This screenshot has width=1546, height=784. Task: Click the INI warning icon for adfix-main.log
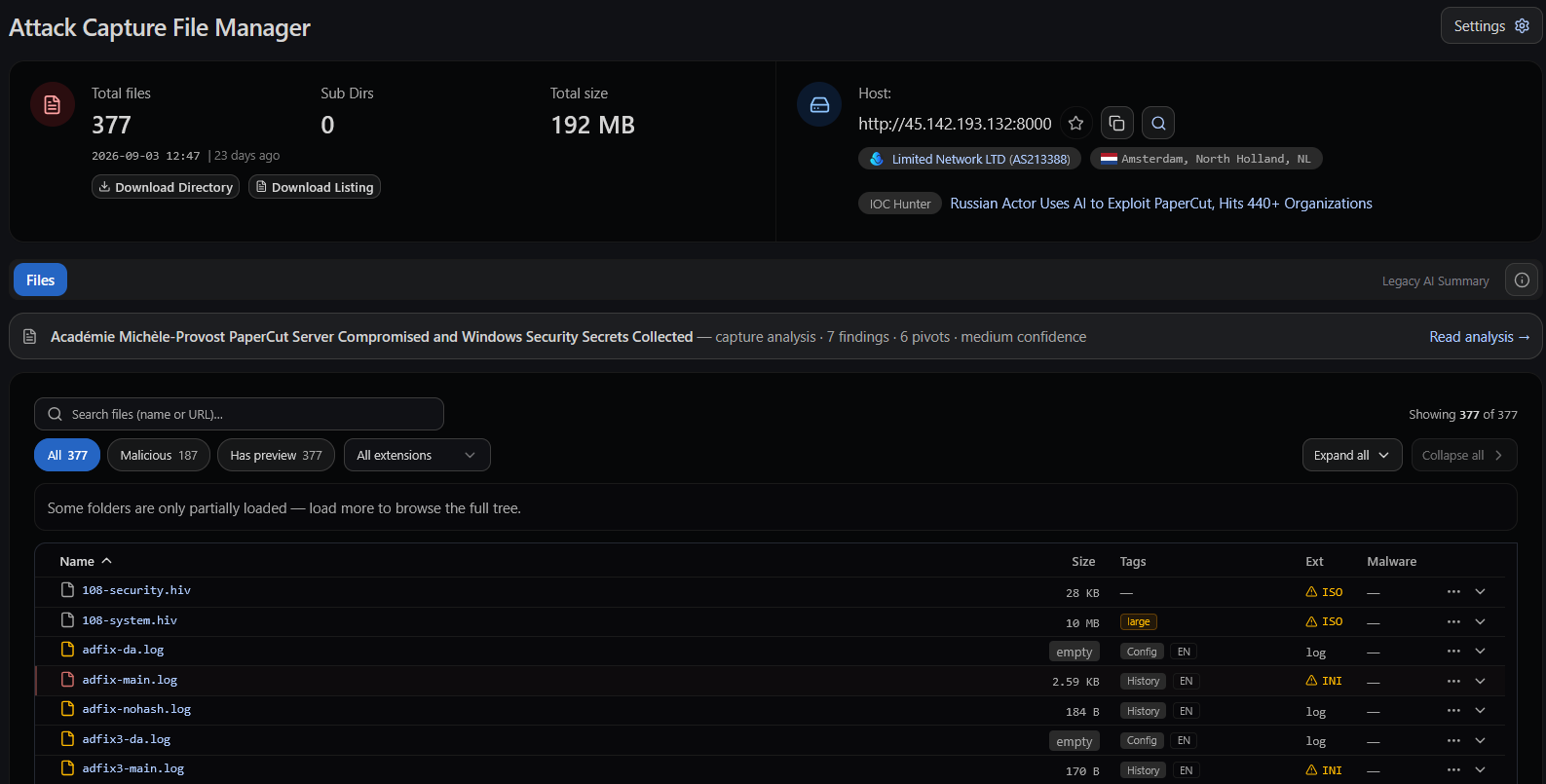pyautogui.click(x=1311, y=681)
